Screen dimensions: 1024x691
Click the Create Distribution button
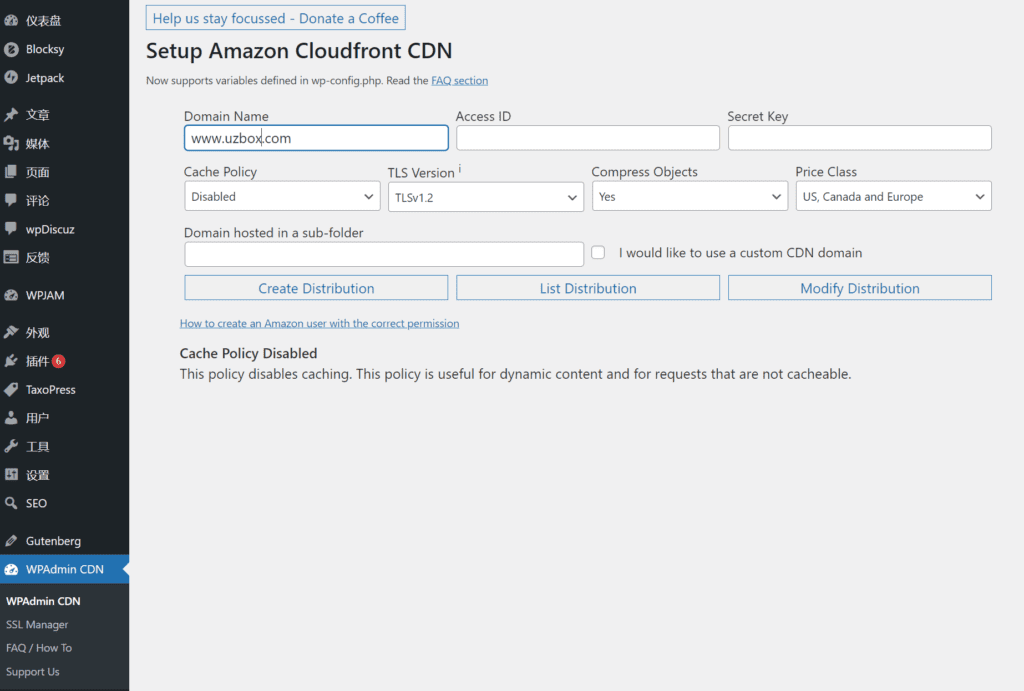point(316,288)
